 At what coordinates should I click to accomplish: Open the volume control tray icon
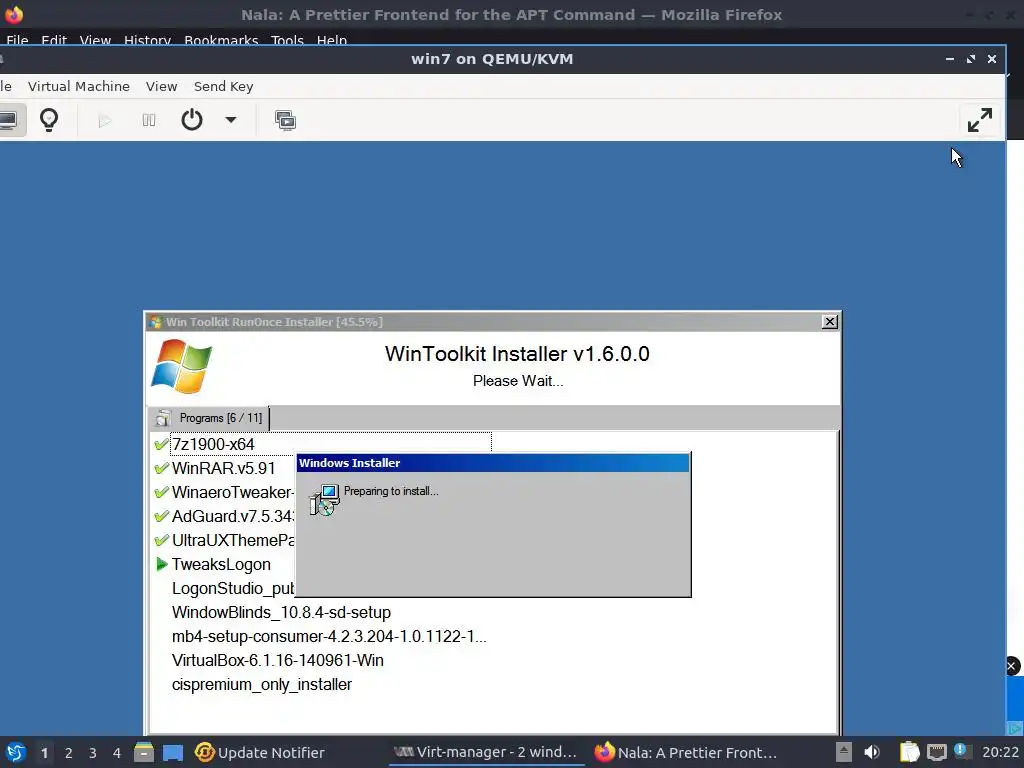(x=872, y=752)
